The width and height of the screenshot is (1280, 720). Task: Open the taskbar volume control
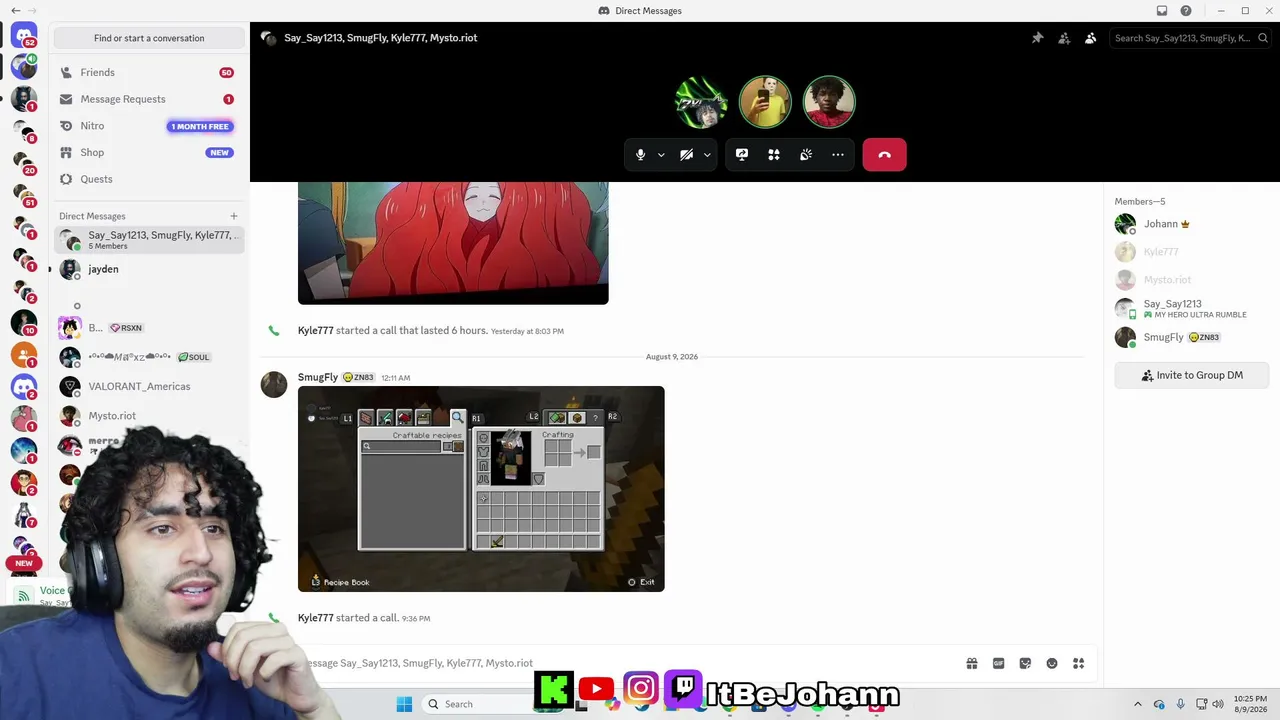1218,704
